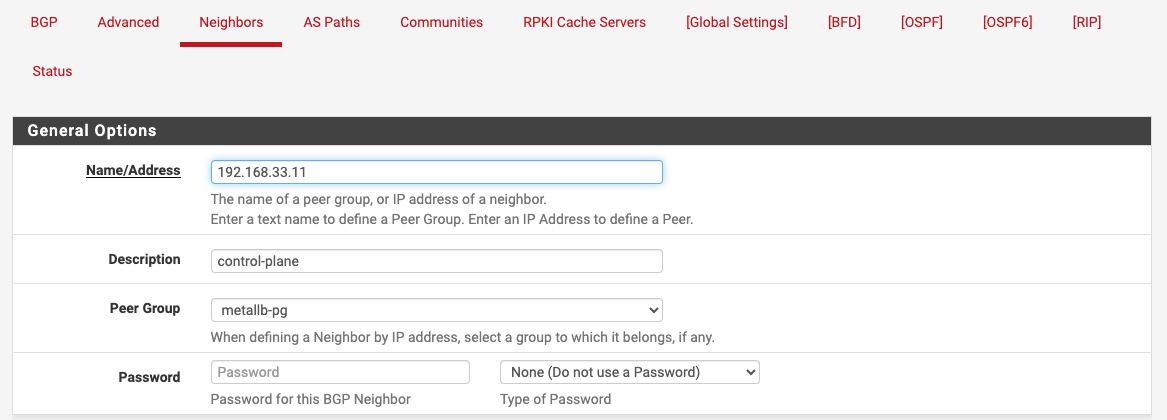The image size is (1167, 420).
Task: Navigate to the BFD tab
Action: pos(844,22)
